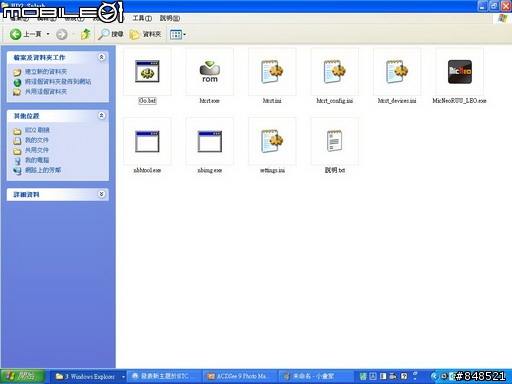Screen dimensions: 512x384
Task: Select the Go.bat batch file icon
Action: [x=147, y=72]
